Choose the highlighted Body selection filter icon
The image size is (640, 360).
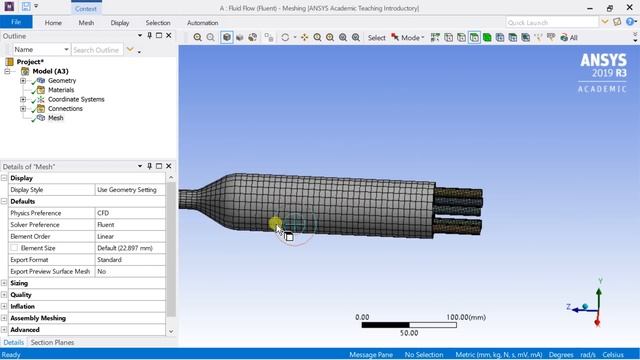click(x=474, y=38)
